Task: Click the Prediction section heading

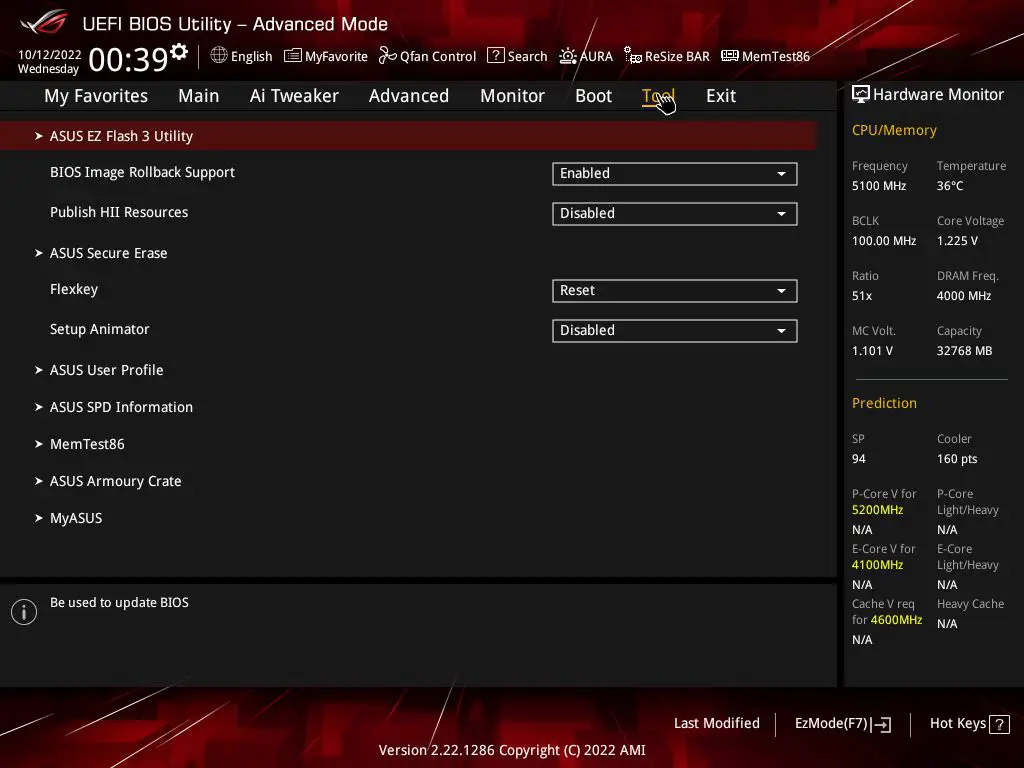Action: click(x=884, y=403)
